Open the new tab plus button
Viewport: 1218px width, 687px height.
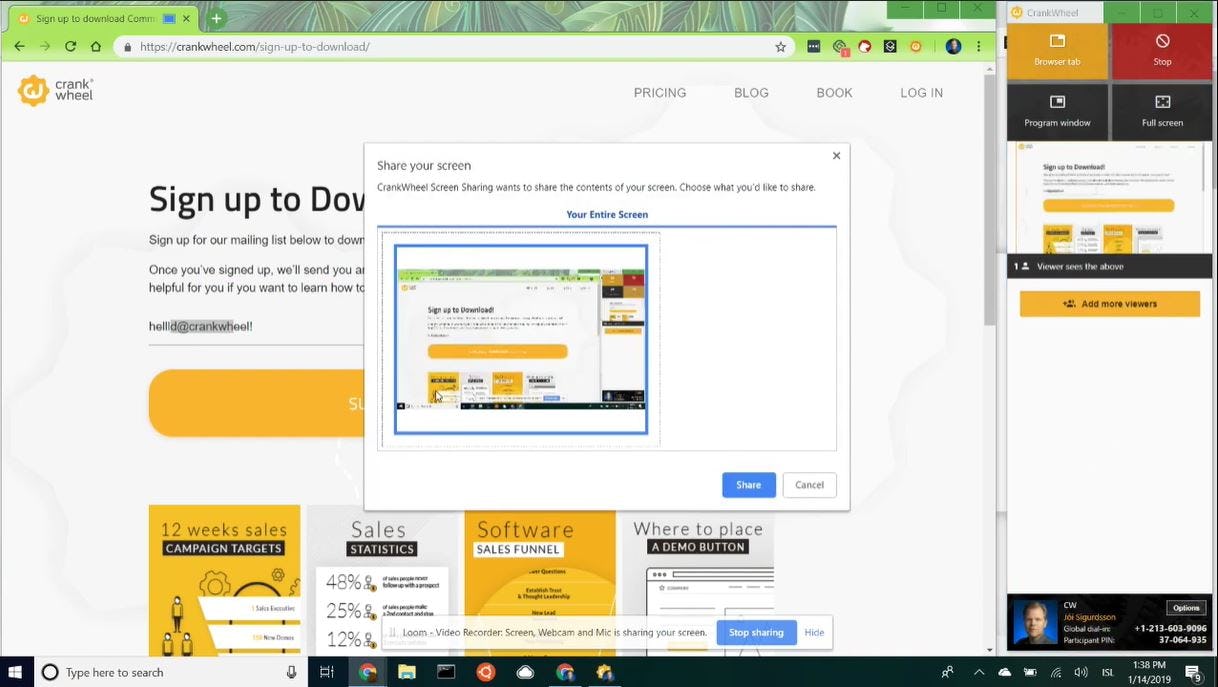pos(216,18)
